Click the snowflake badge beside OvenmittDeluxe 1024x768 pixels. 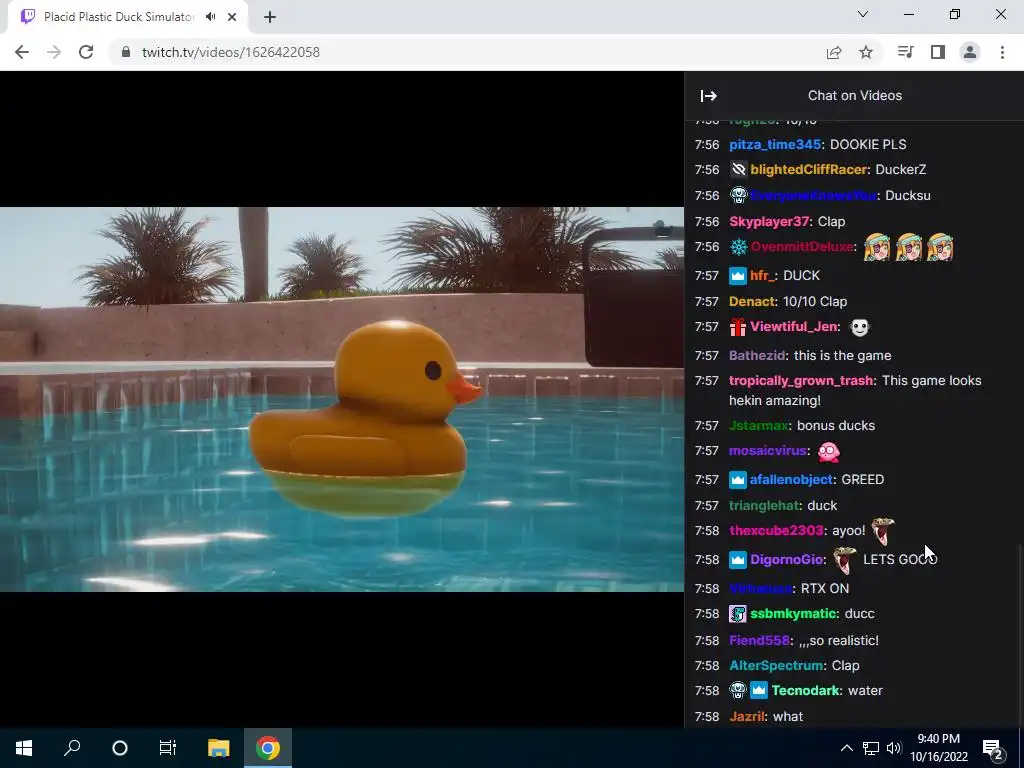pos(738,247)
